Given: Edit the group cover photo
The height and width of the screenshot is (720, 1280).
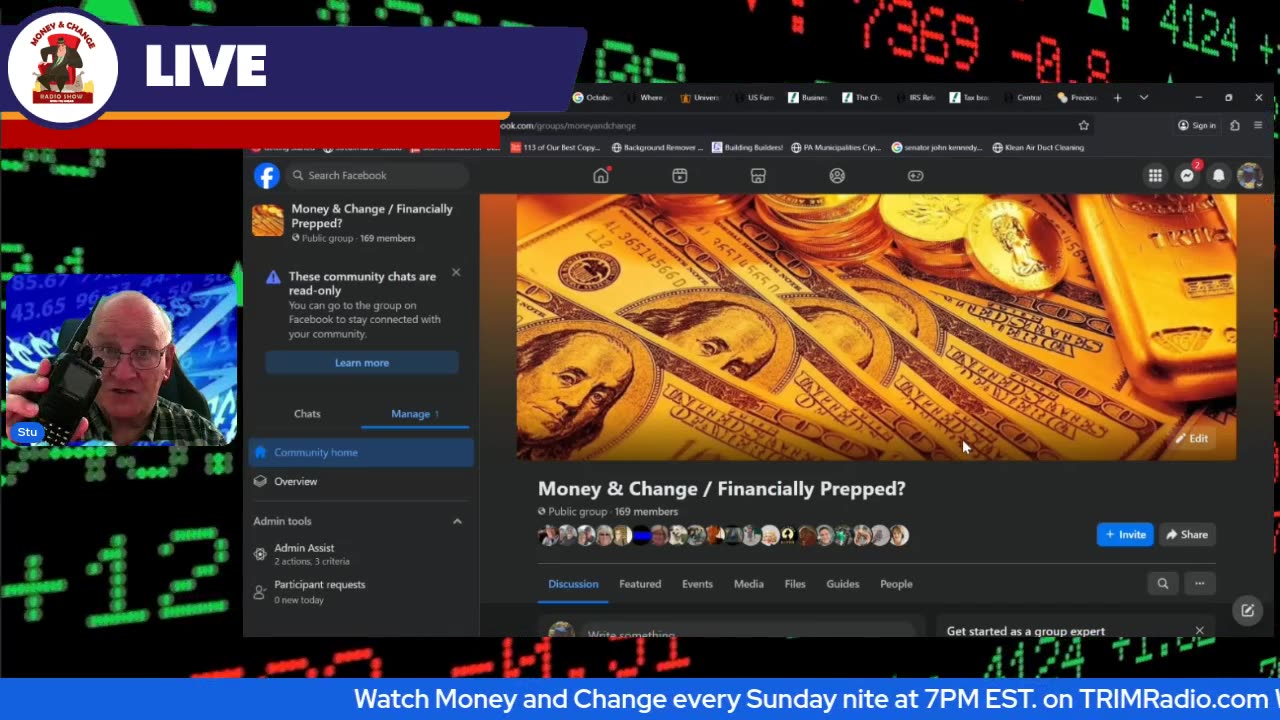Looking at the screenshot, I should point(1191,438).
